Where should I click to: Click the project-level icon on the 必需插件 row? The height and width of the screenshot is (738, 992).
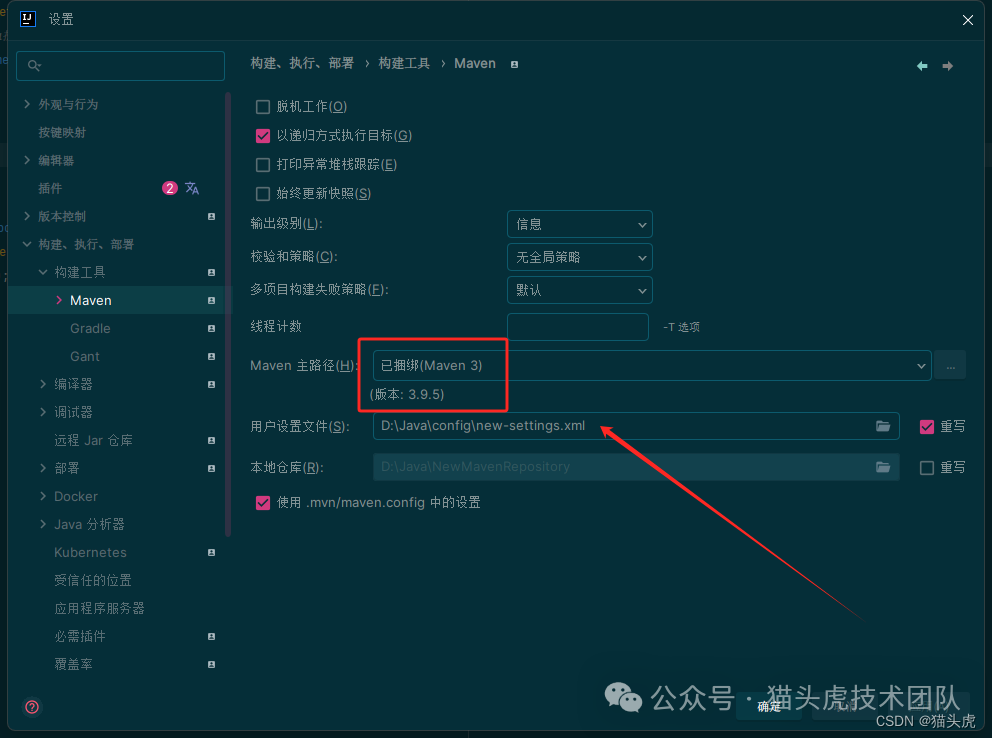[211, 636]
